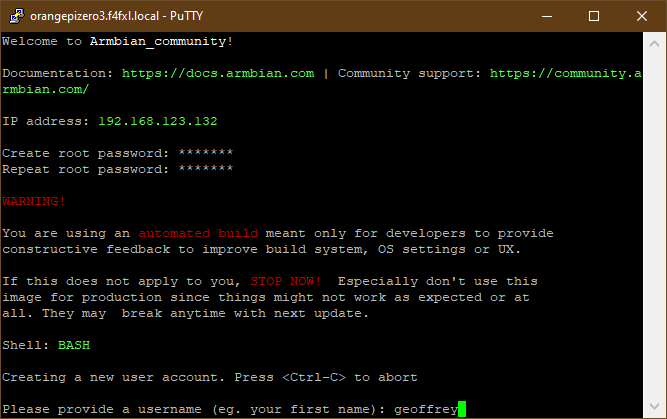The image size is (667, 419).
Task: Click the red WARNING! text
Action: click(34, 201)
